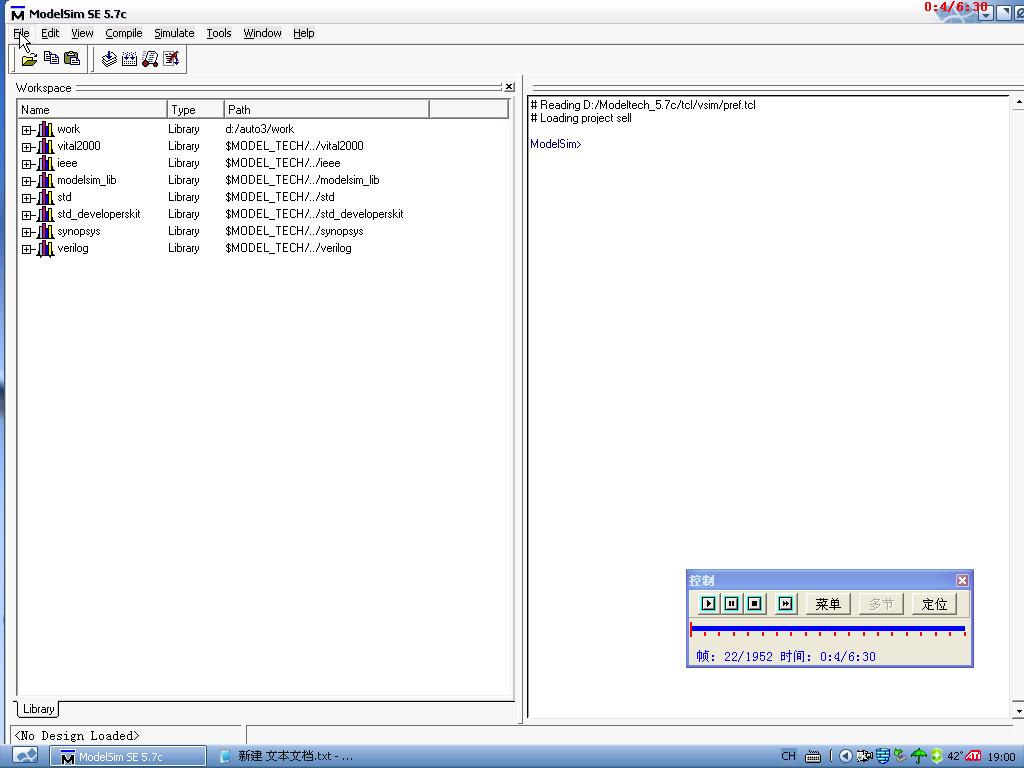Click the ModelSim> command prompt line
The image size is (1024, 768).
[x=556, y=144]
